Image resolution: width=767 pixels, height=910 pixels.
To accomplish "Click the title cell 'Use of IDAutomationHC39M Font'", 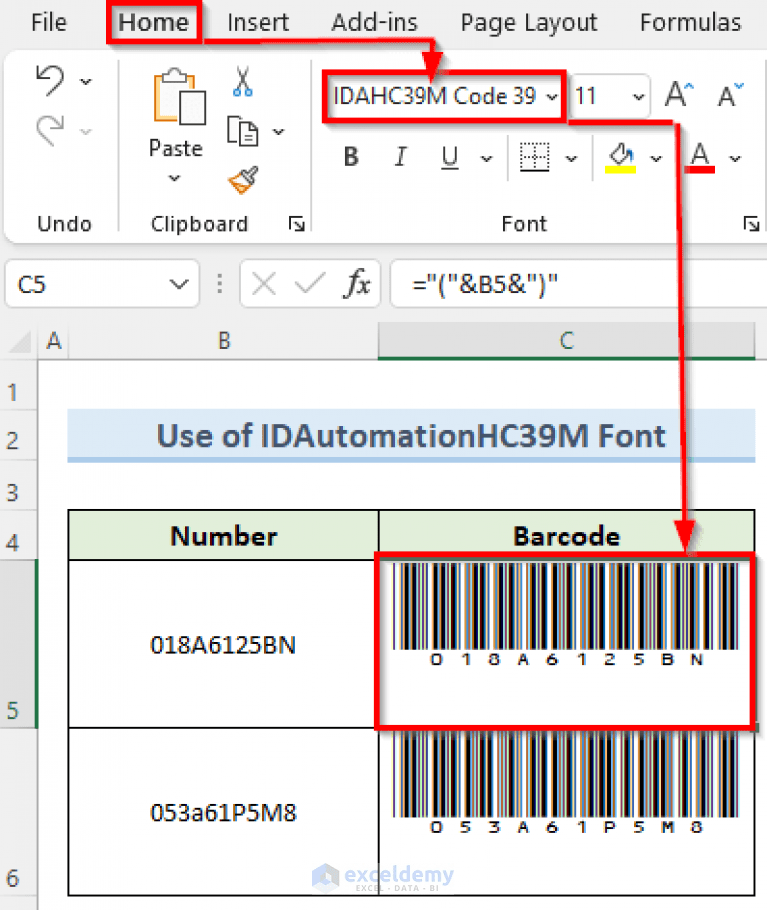I will (x=411, y=435).
